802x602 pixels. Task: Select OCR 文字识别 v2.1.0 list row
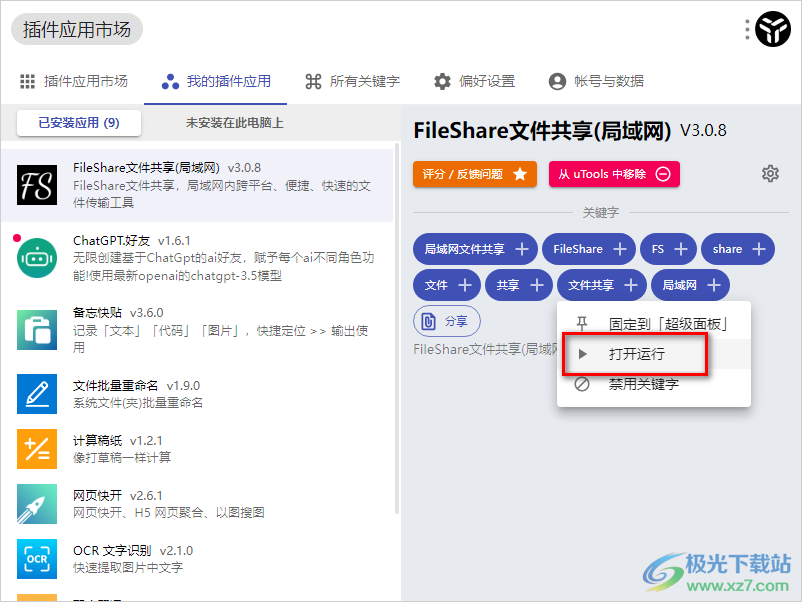point(197,559)
